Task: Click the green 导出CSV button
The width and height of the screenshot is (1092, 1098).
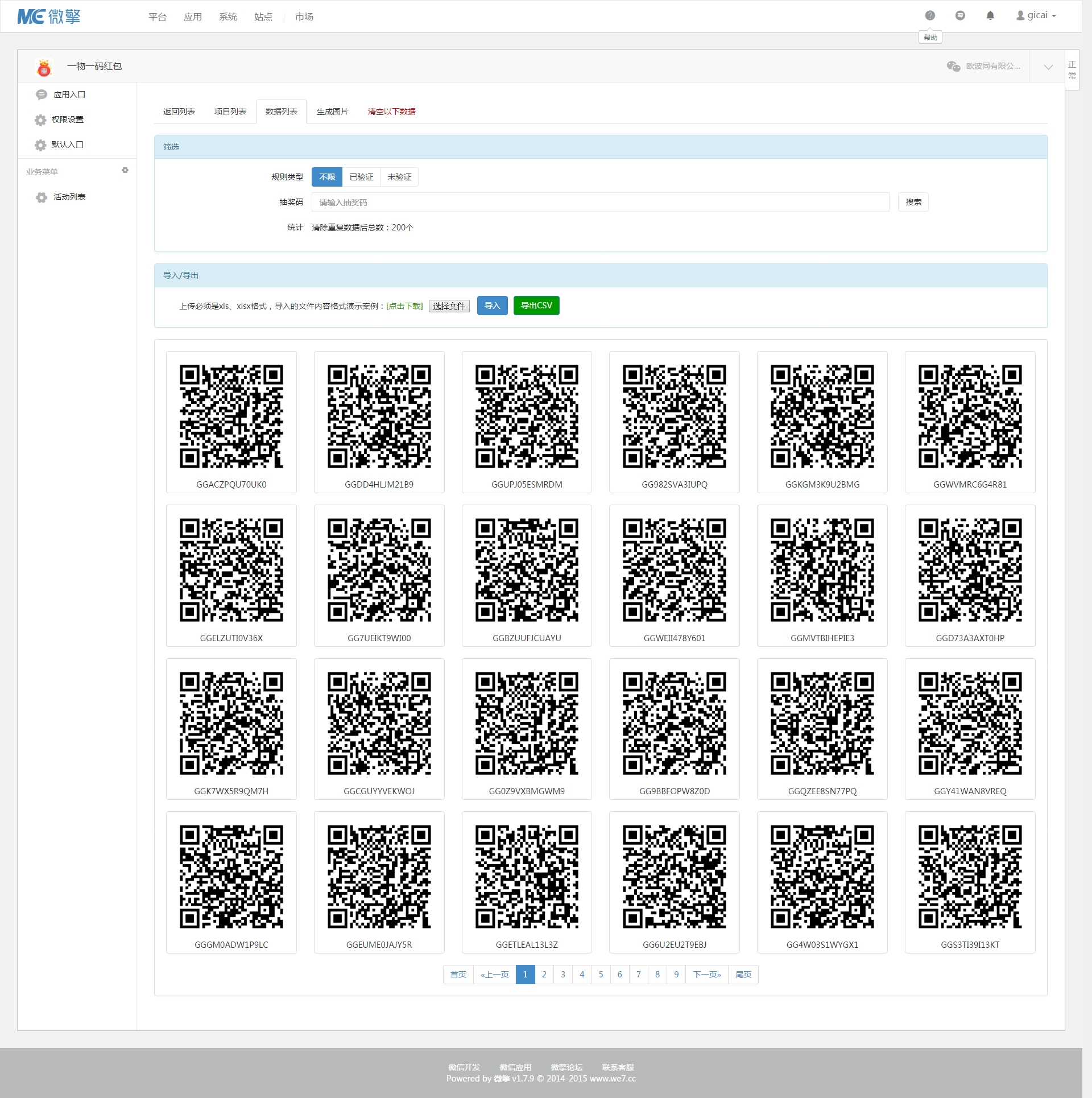Action: point(536,306)
